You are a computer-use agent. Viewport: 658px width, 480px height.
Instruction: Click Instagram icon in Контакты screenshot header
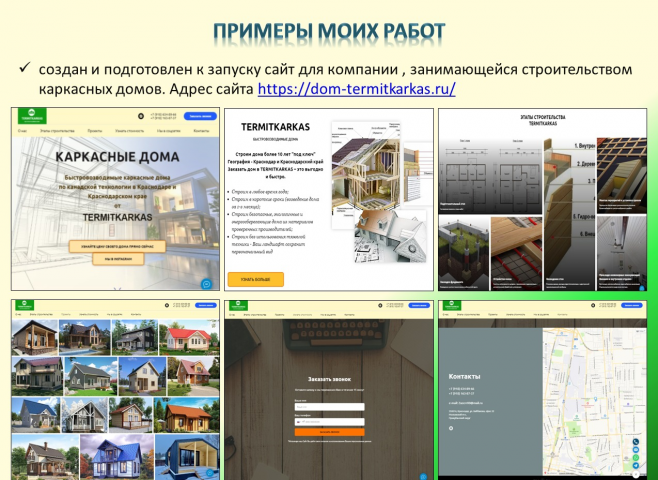point(593,305)
